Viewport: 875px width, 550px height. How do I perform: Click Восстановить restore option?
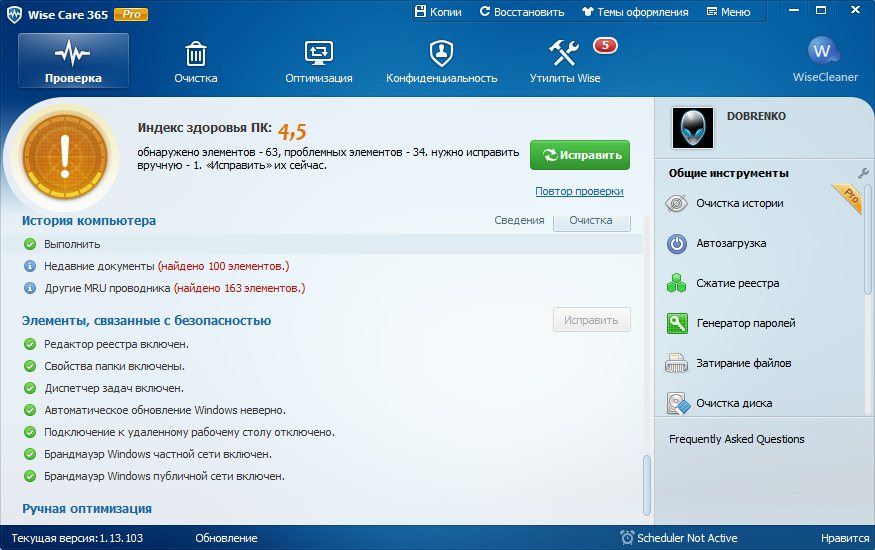point(522,12)
